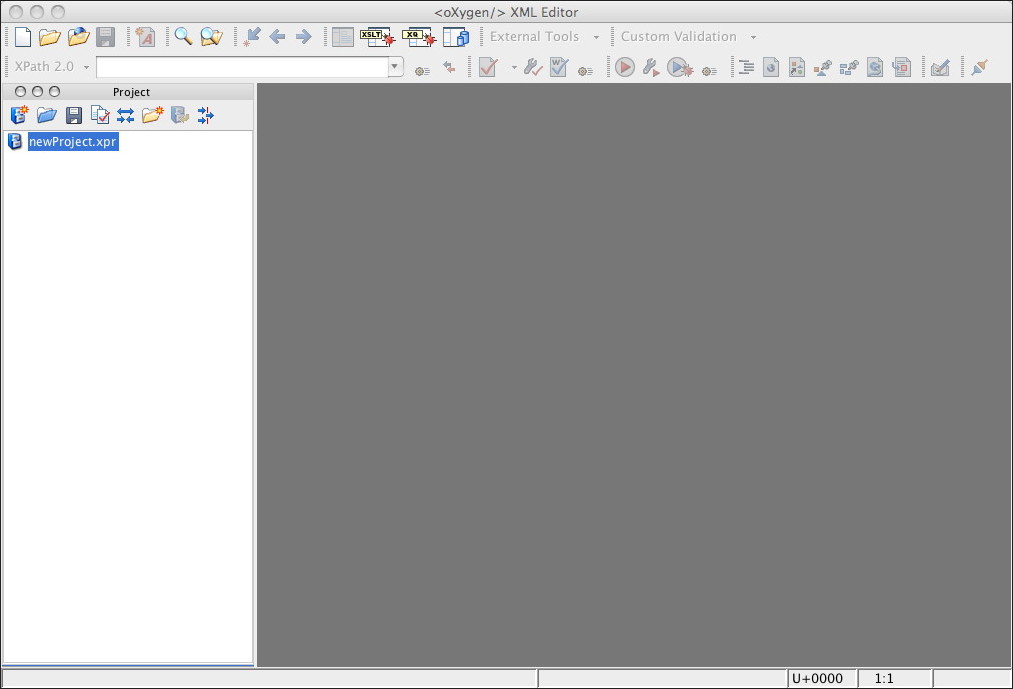Click the U+0000 status bar field
The image size is (1013, 689).
(822, 678)
